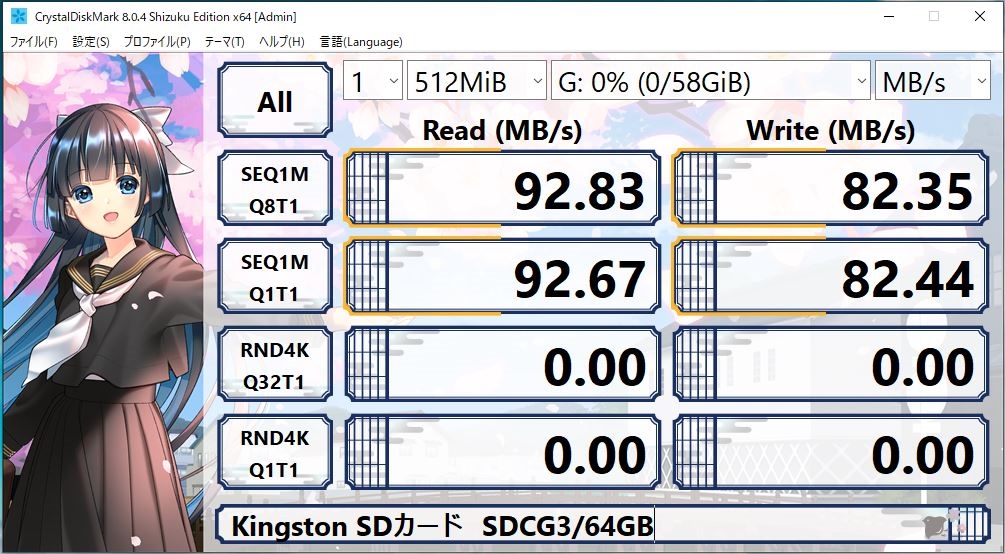Expand the G: drive selection dropdown
The image size is (1005, 554).
pos(711,81)
